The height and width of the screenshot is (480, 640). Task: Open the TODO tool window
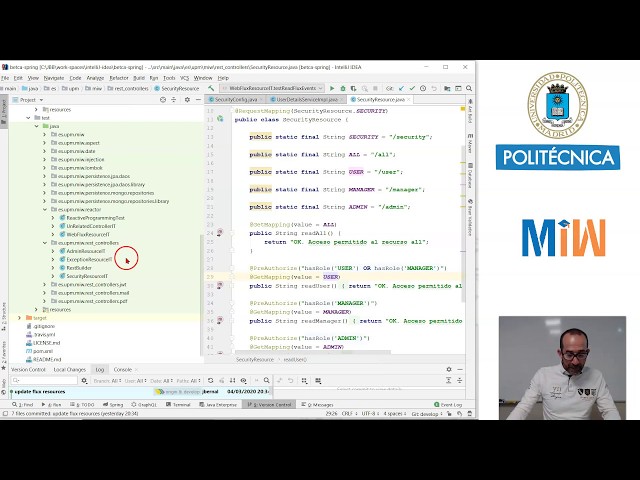pos(82,404)
